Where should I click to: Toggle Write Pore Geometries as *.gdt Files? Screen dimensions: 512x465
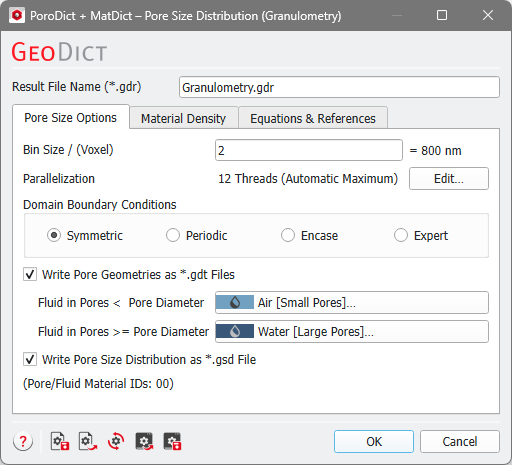[30, 275]
